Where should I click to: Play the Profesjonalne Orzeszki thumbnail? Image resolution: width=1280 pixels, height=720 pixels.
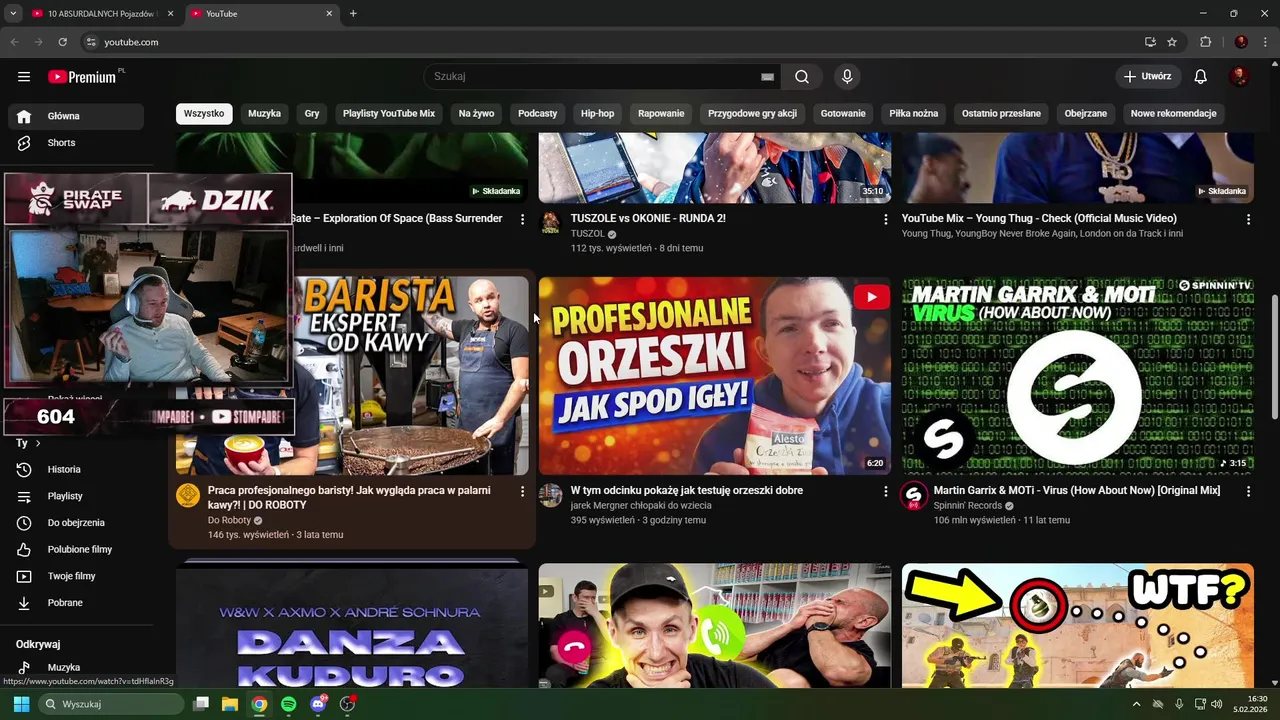click(x=714, y=376)
